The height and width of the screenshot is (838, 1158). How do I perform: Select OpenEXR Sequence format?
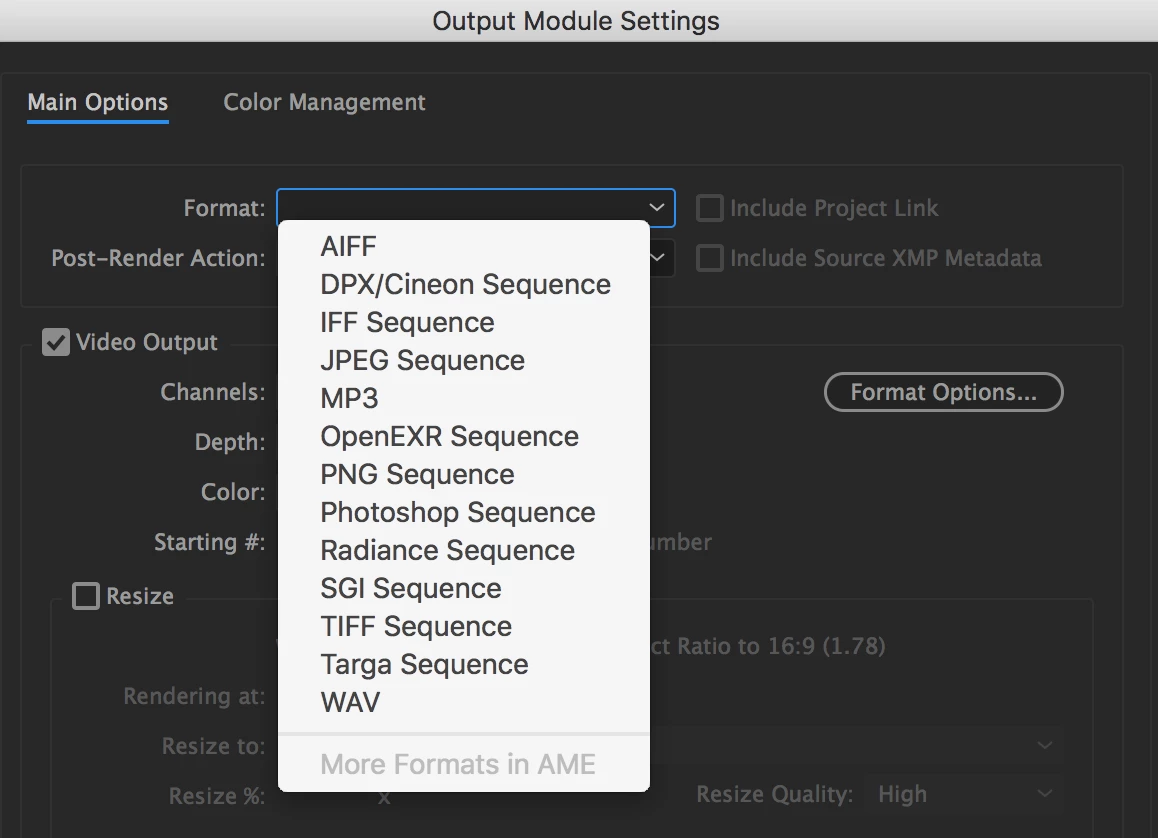449,436
